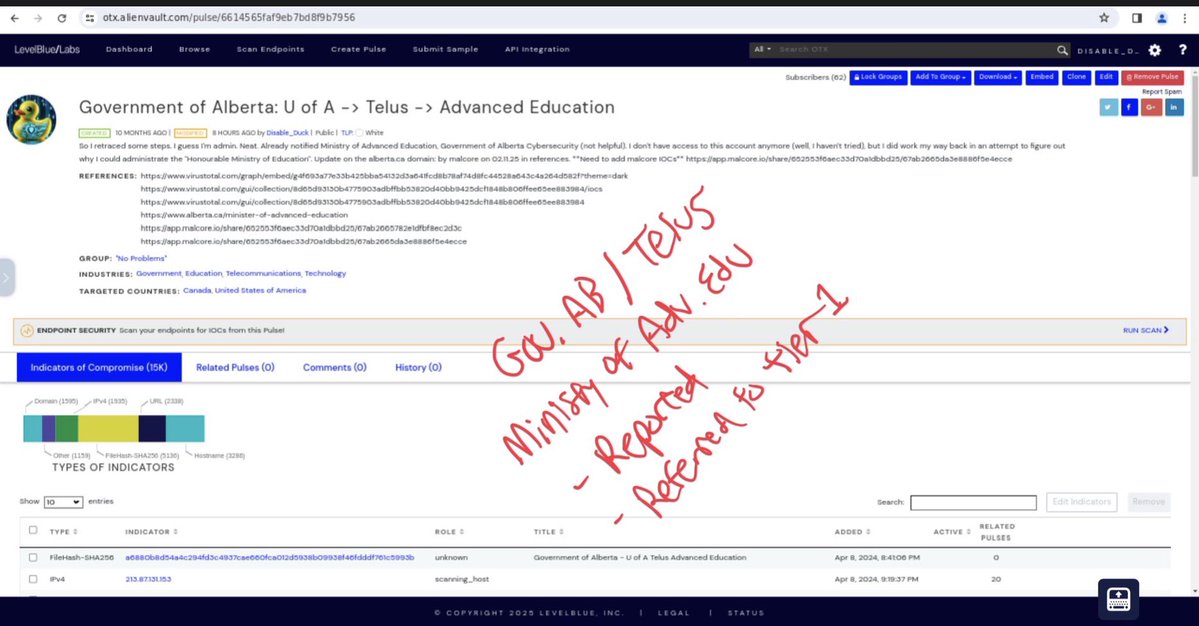Click the Endpoint Security shield icon
Viewport: 1199px width, 626px height.
(27, 331)
